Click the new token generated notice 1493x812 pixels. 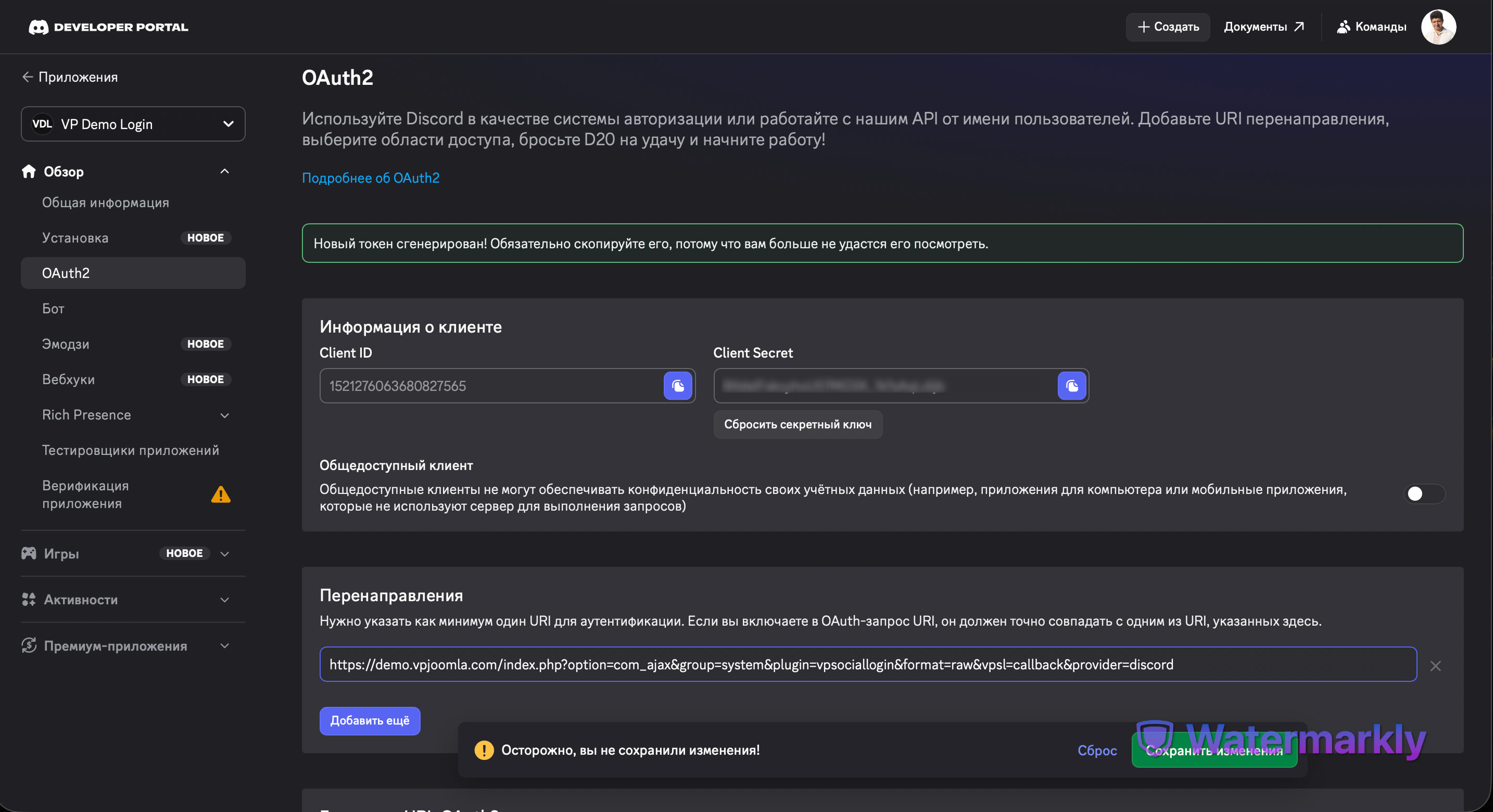point(883,244)
